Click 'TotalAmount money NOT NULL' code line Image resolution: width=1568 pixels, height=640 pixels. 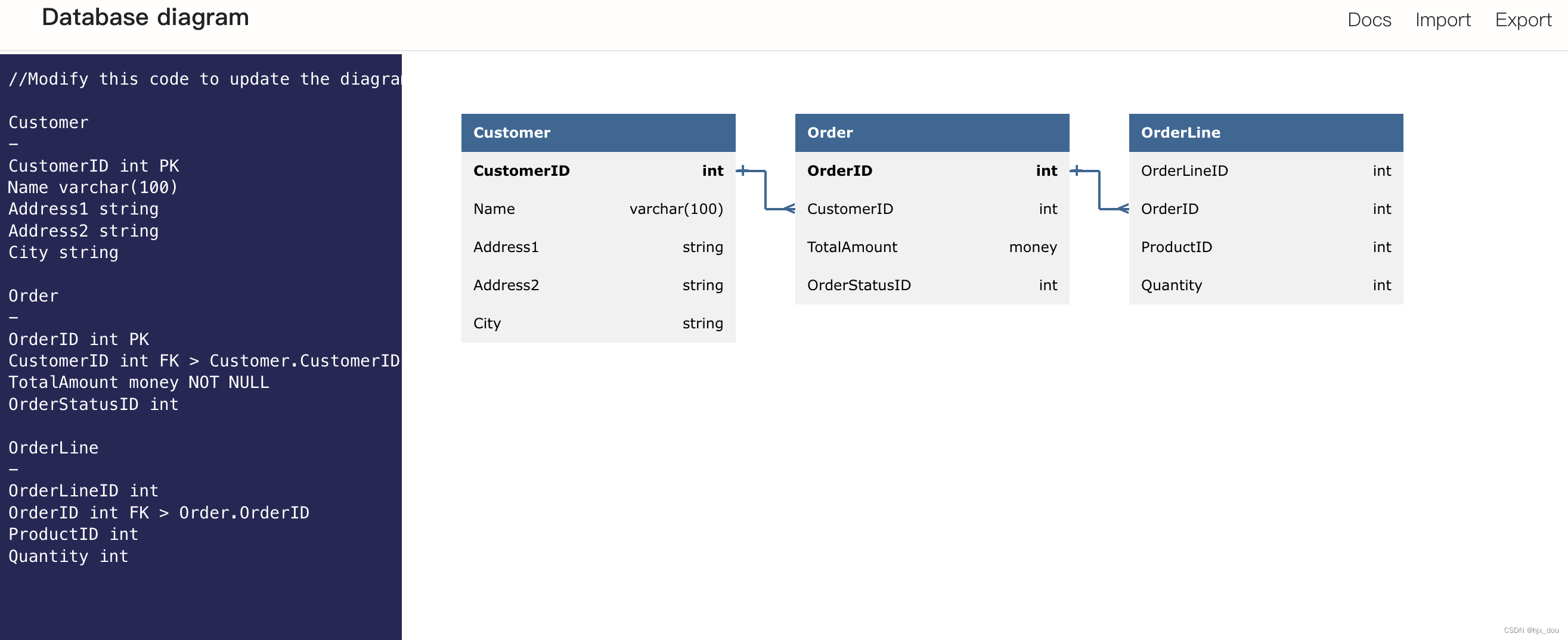(x=139, y=383)
